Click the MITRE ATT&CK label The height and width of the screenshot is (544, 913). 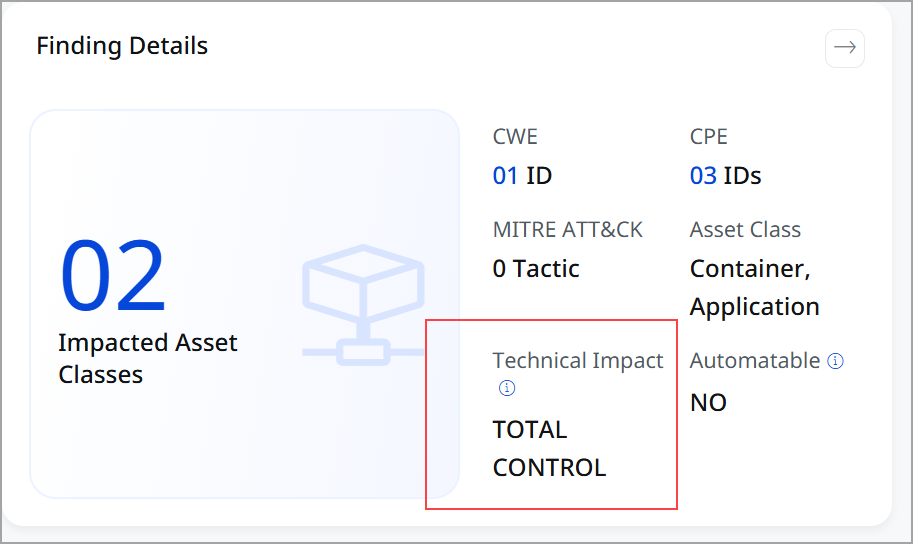567,229
